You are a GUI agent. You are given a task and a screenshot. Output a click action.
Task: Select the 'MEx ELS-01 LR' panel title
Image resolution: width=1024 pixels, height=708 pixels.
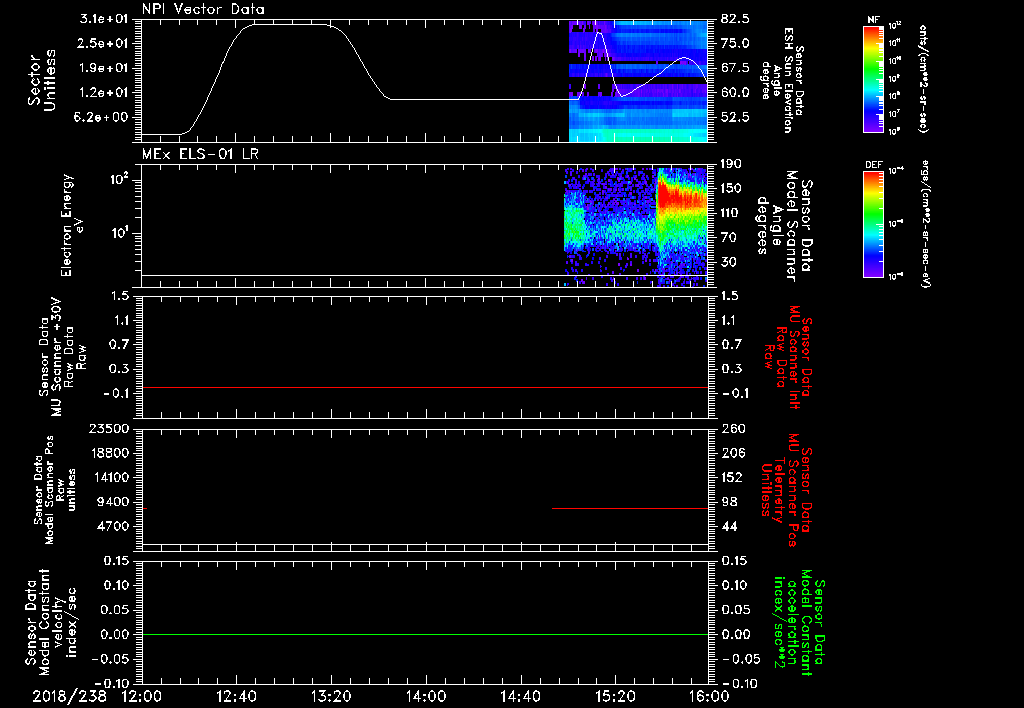pos(200,154)
